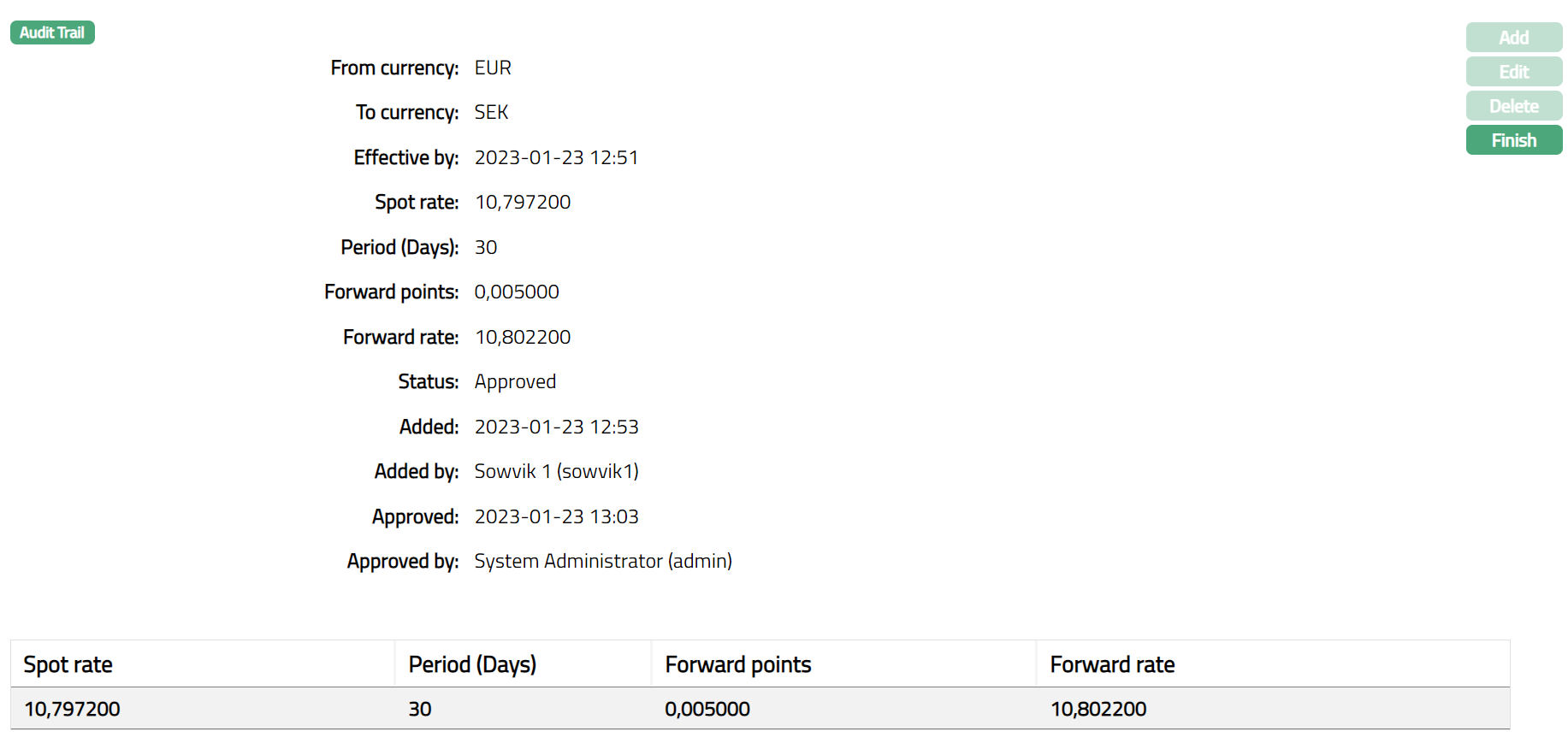Open the Audit Trail
Viewport: 1568px width, 743px height.
pyautogui.click(x=52, y=32)
